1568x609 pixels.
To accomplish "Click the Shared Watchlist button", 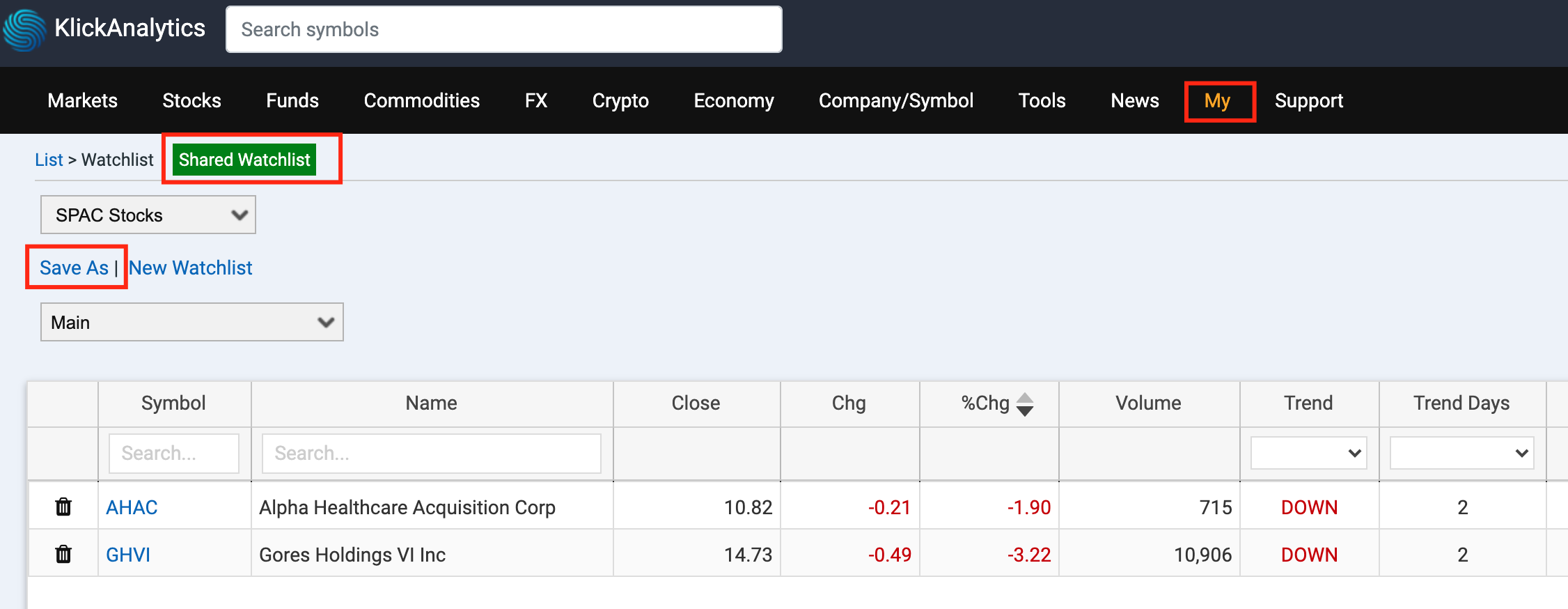I will pyautogui.click(x=244, y=160).
